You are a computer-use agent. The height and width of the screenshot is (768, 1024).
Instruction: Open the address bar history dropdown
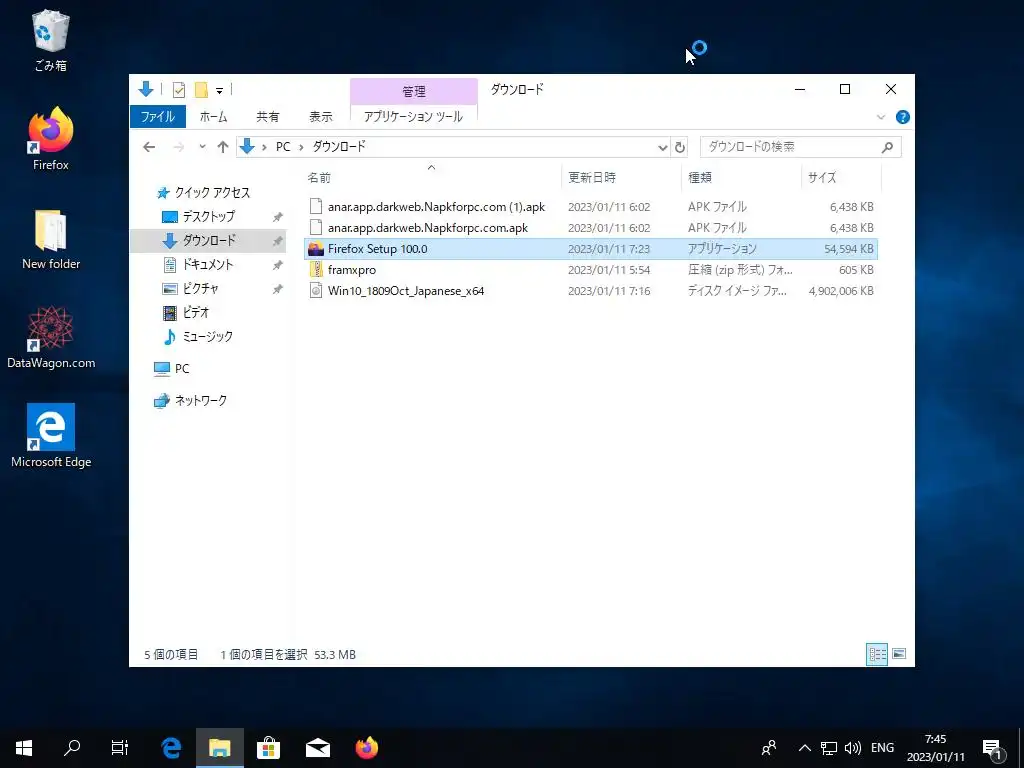[x=662, y=148]
